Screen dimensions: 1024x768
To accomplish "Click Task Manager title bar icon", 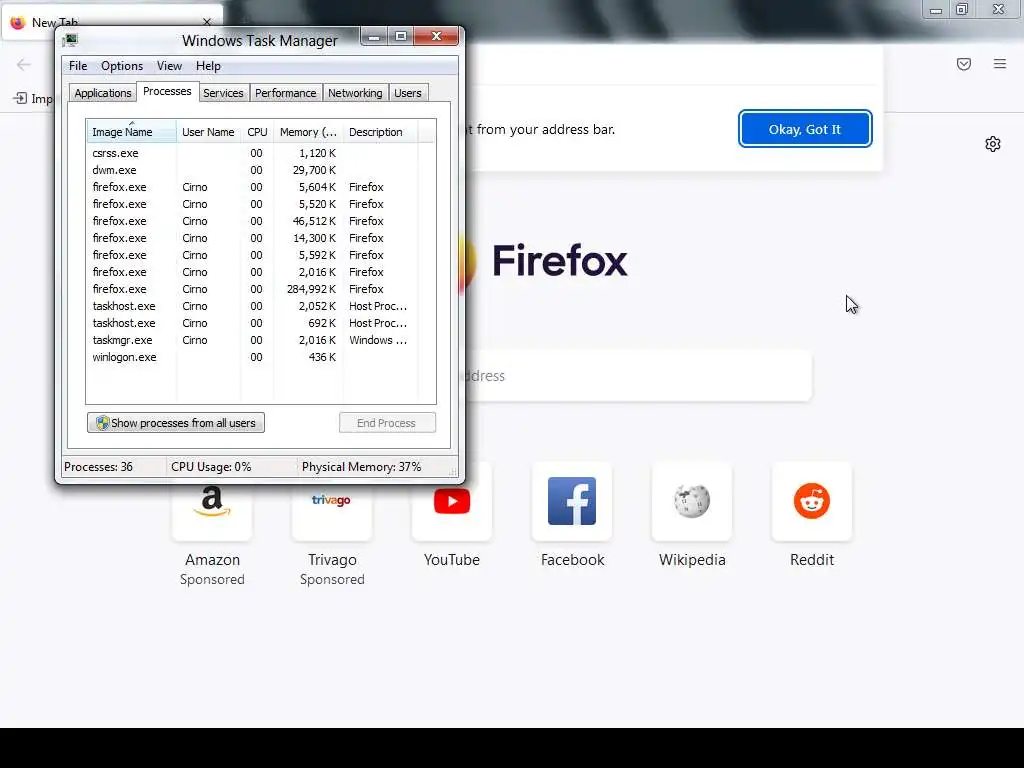I will (71, 40).
